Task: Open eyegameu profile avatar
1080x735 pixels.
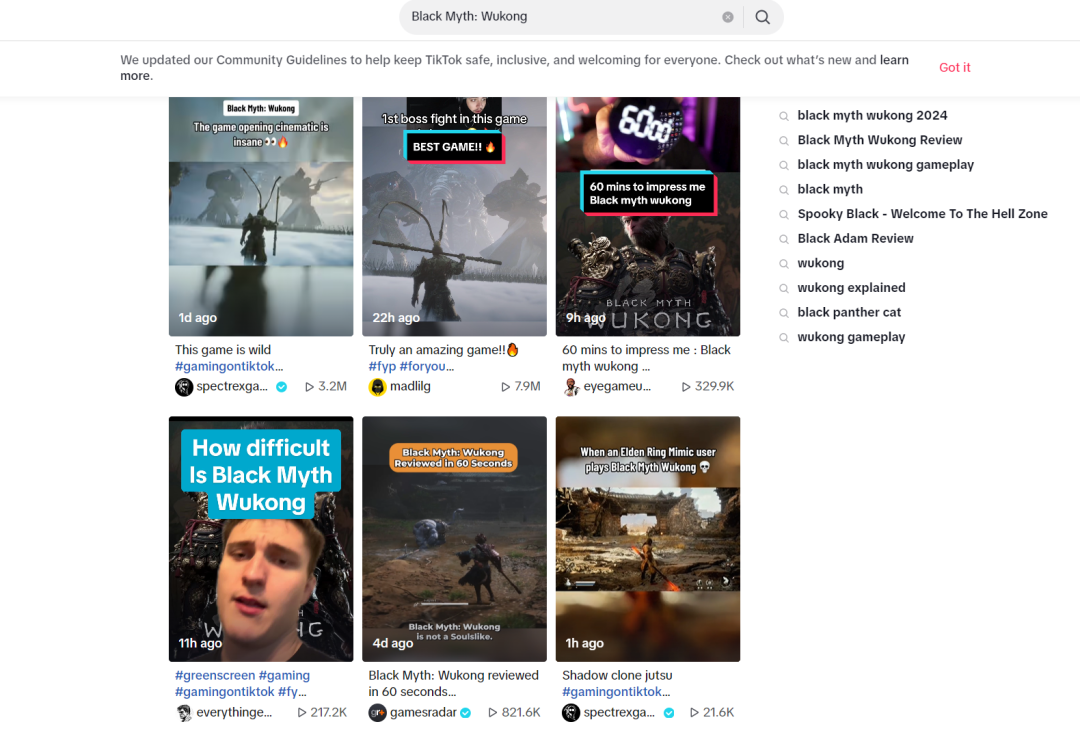Action: click(x=571, y=387)
